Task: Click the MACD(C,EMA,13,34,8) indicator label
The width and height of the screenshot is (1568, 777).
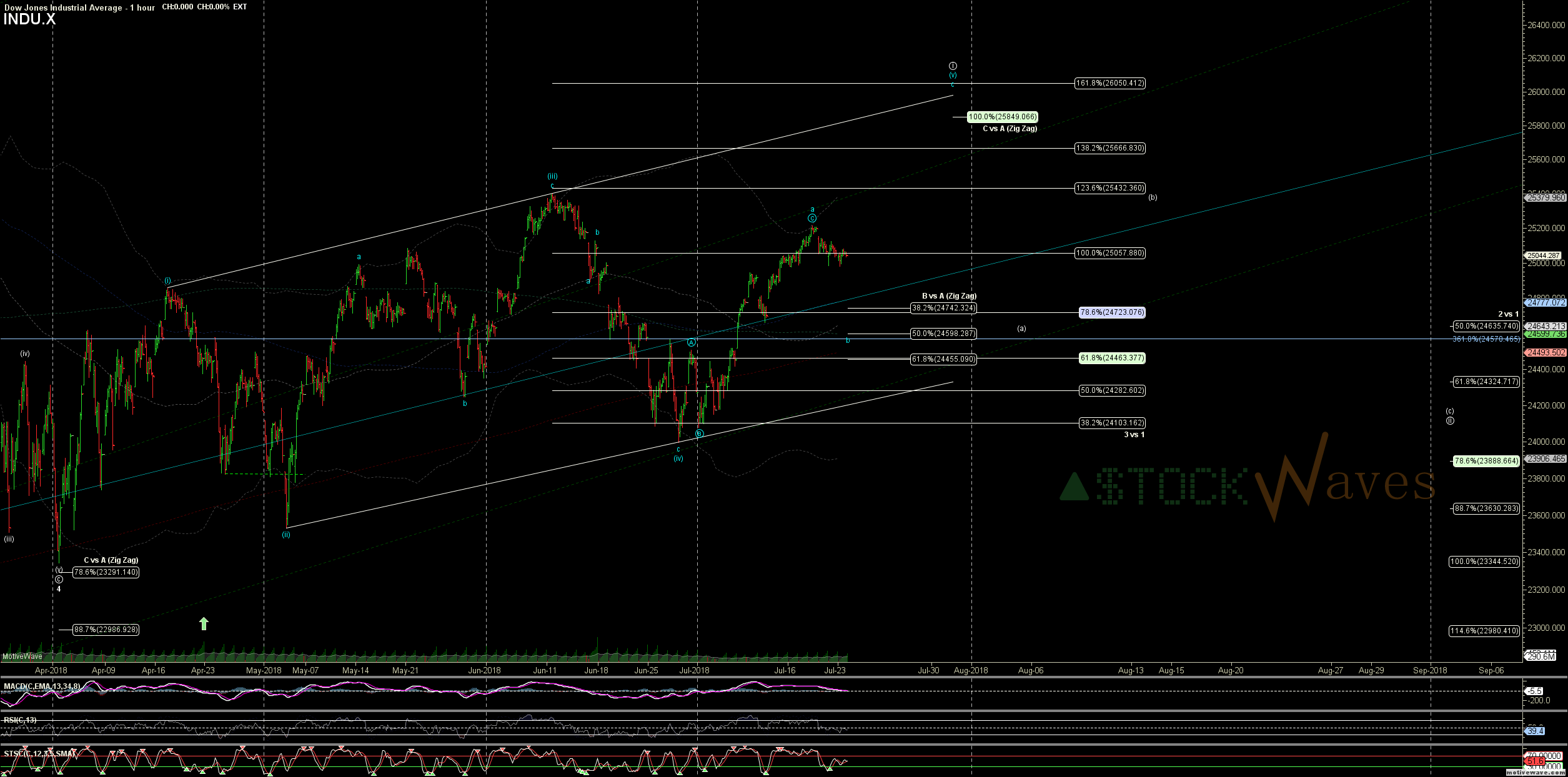Action: point(42,686)
